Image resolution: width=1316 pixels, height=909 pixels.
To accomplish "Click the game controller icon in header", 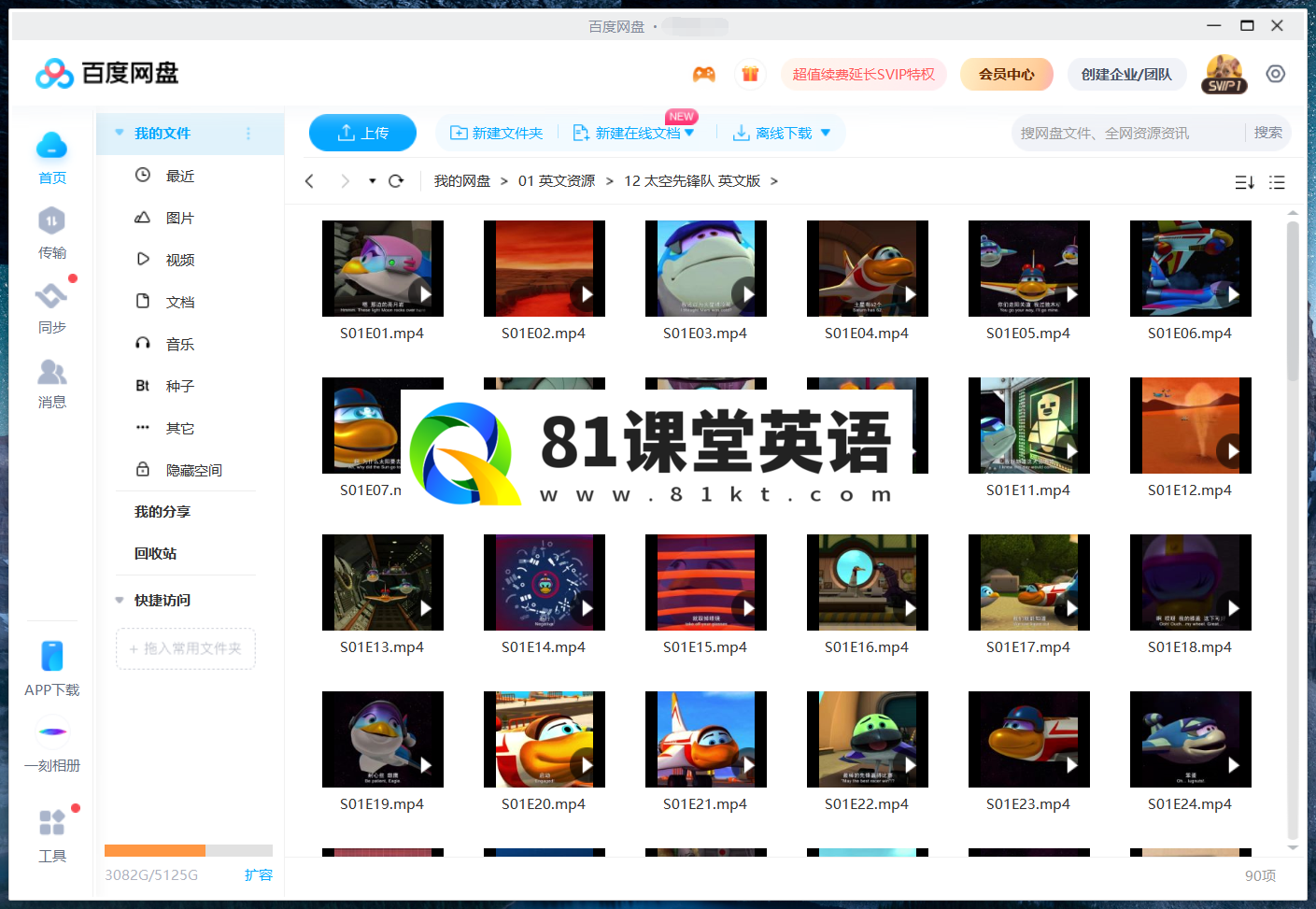I will point(704,74).
